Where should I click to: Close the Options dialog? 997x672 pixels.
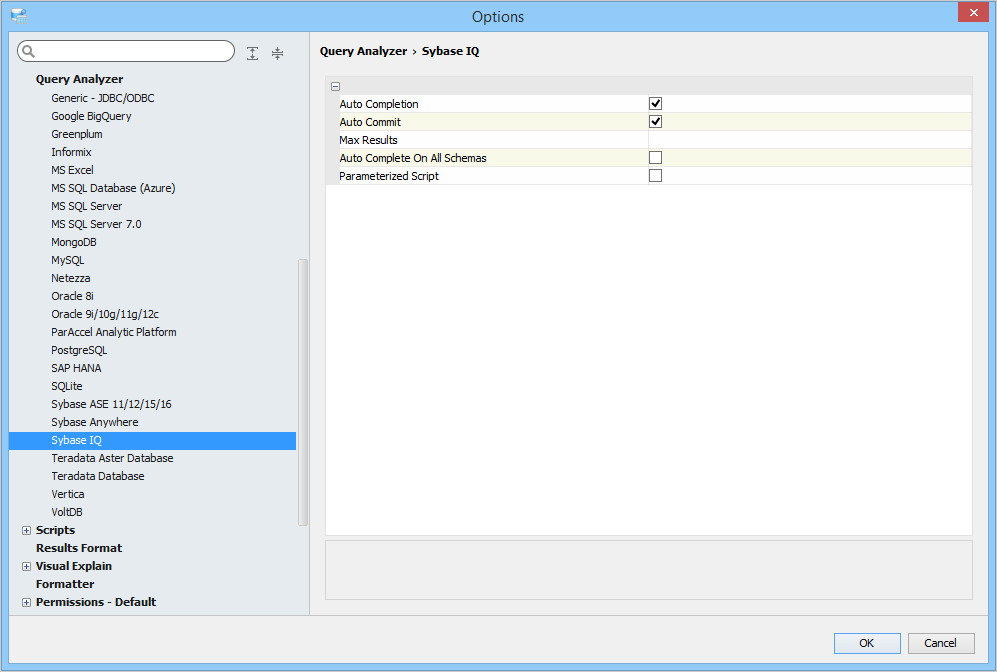point(973,12)
